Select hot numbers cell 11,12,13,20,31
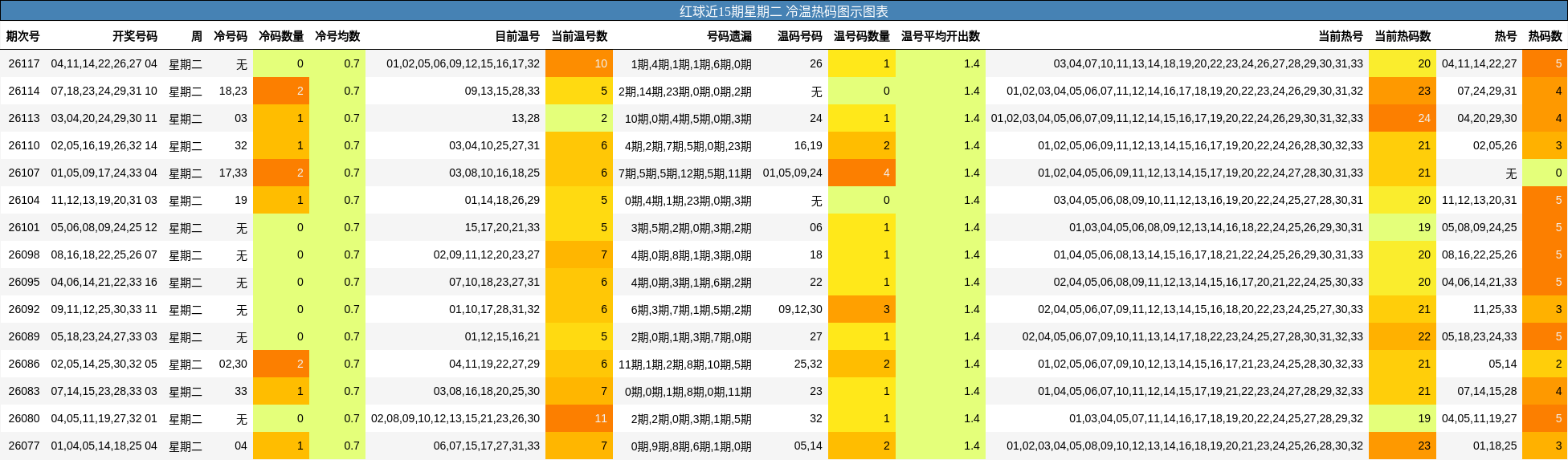The image size is (1568, 460). pyautogui.click(x=1480, y=200)
